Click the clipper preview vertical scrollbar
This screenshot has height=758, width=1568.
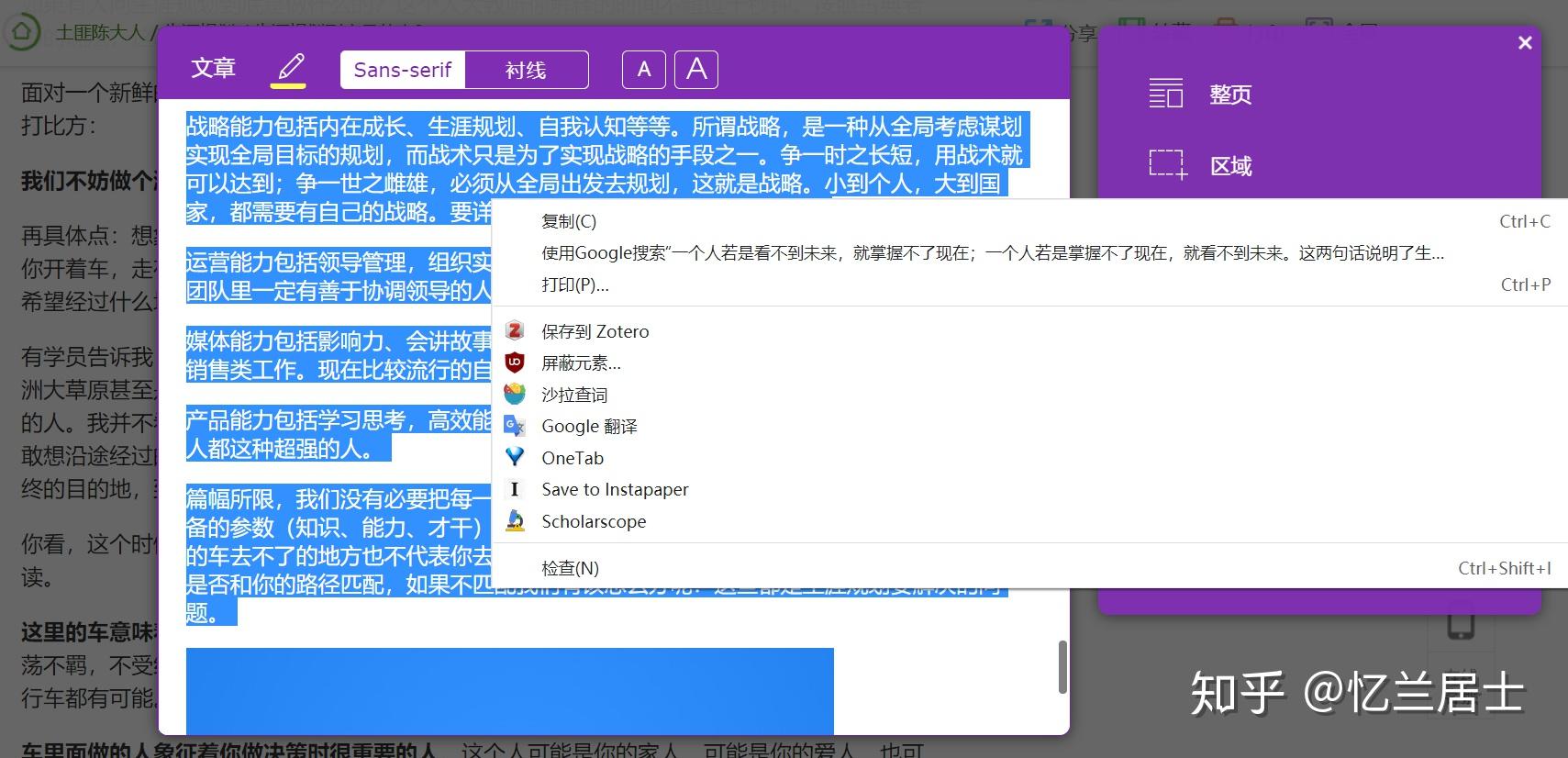(1062, 666)
